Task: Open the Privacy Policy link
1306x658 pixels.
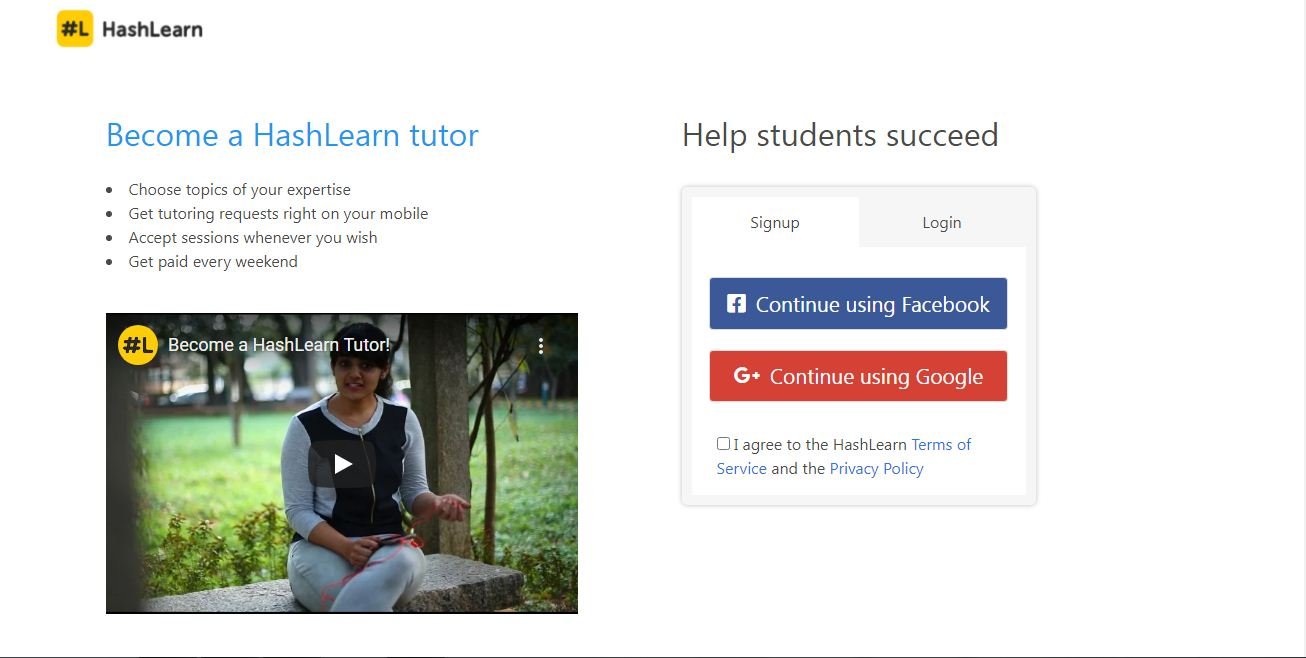Action: pos(876,469)
